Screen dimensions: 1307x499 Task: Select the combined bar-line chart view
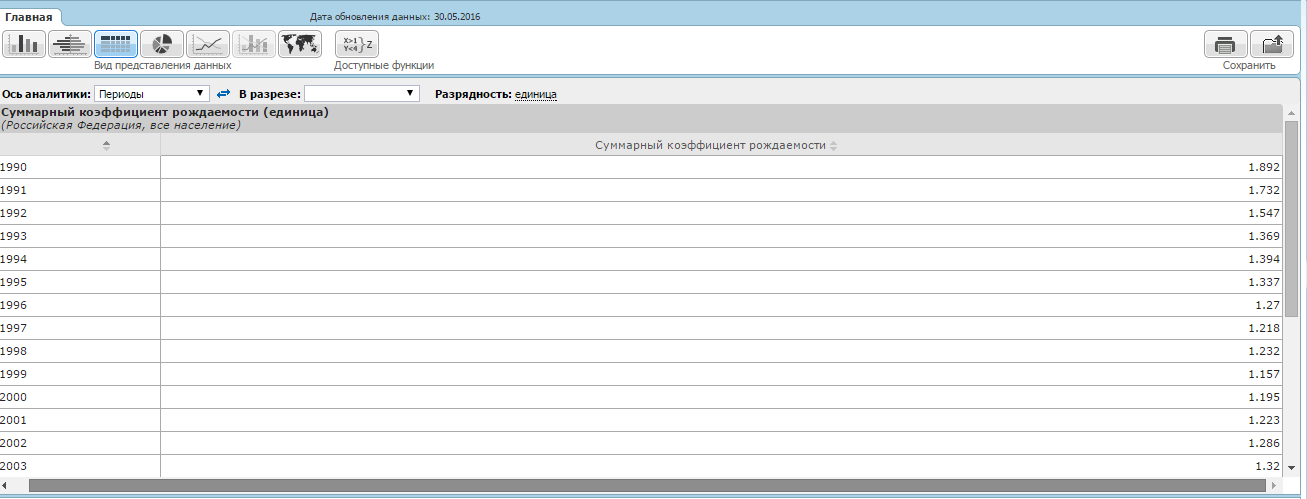coord(254,44)
